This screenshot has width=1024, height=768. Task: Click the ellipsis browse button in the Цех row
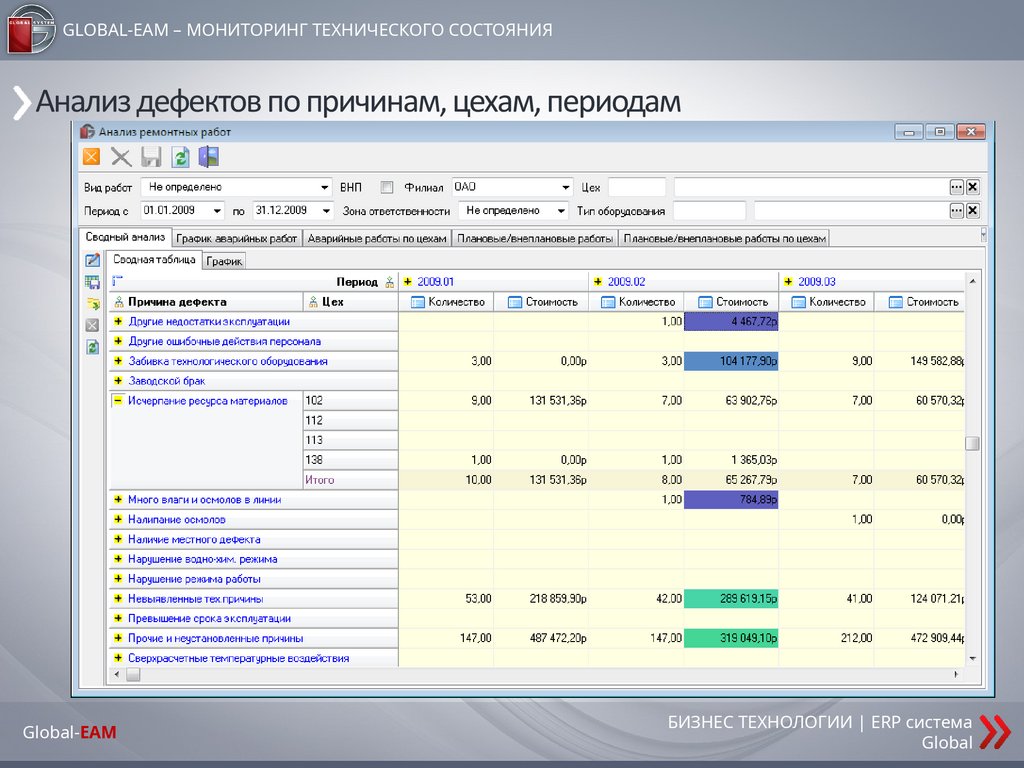(x=956, y=187)
